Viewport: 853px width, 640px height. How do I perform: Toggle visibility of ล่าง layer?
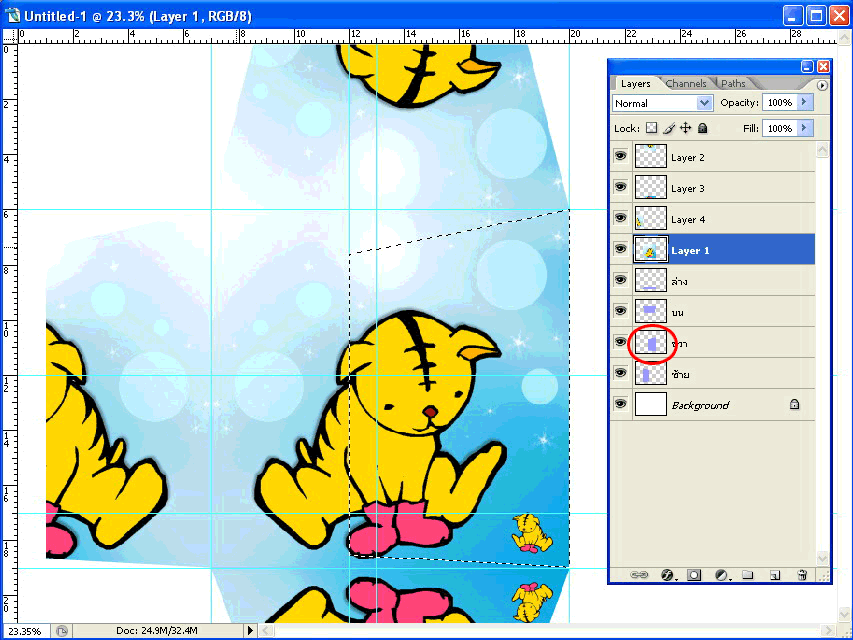click(x=620, y=280)
